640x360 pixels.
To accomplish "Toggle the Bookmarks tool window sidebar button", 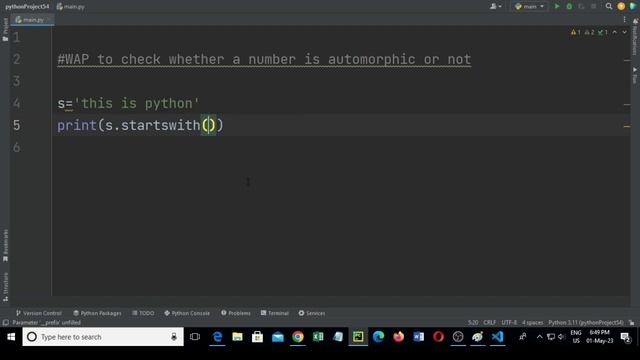I will (5, 246).
